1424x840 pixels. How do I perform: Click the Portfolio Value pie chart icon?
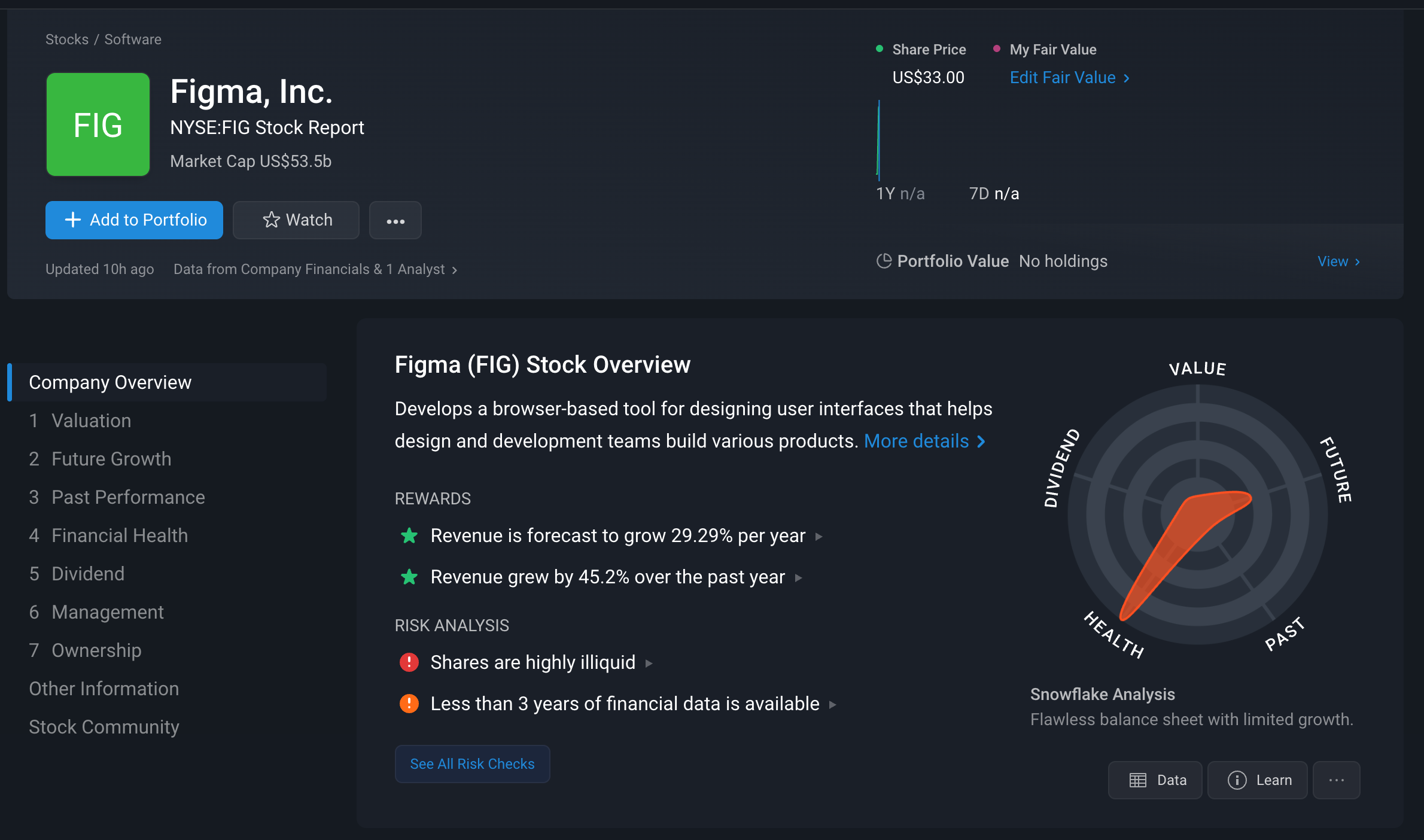coord(884,261)
